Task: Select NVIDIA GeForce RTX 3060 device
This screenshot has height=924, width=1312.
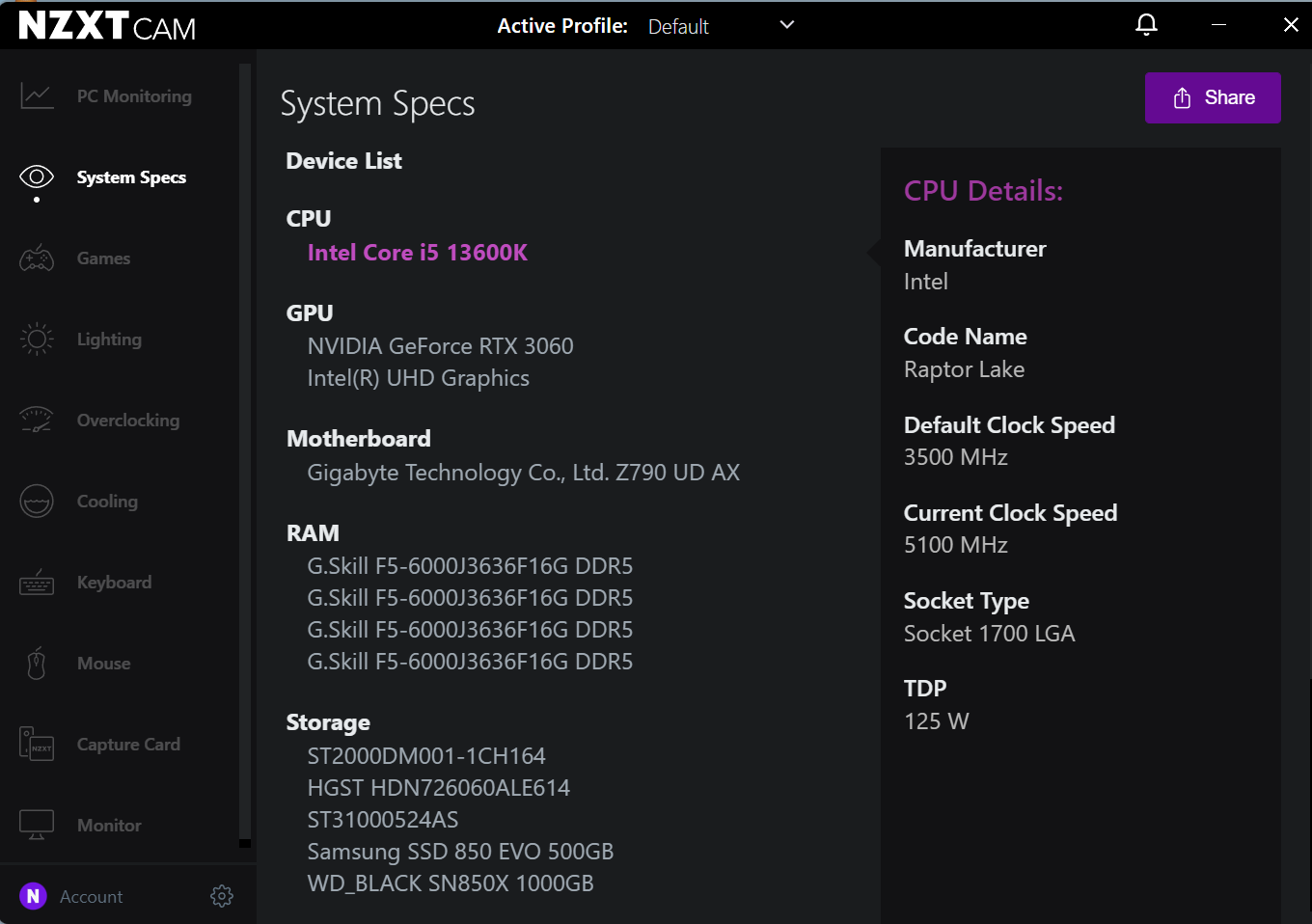Action: (x=440, y=346)
